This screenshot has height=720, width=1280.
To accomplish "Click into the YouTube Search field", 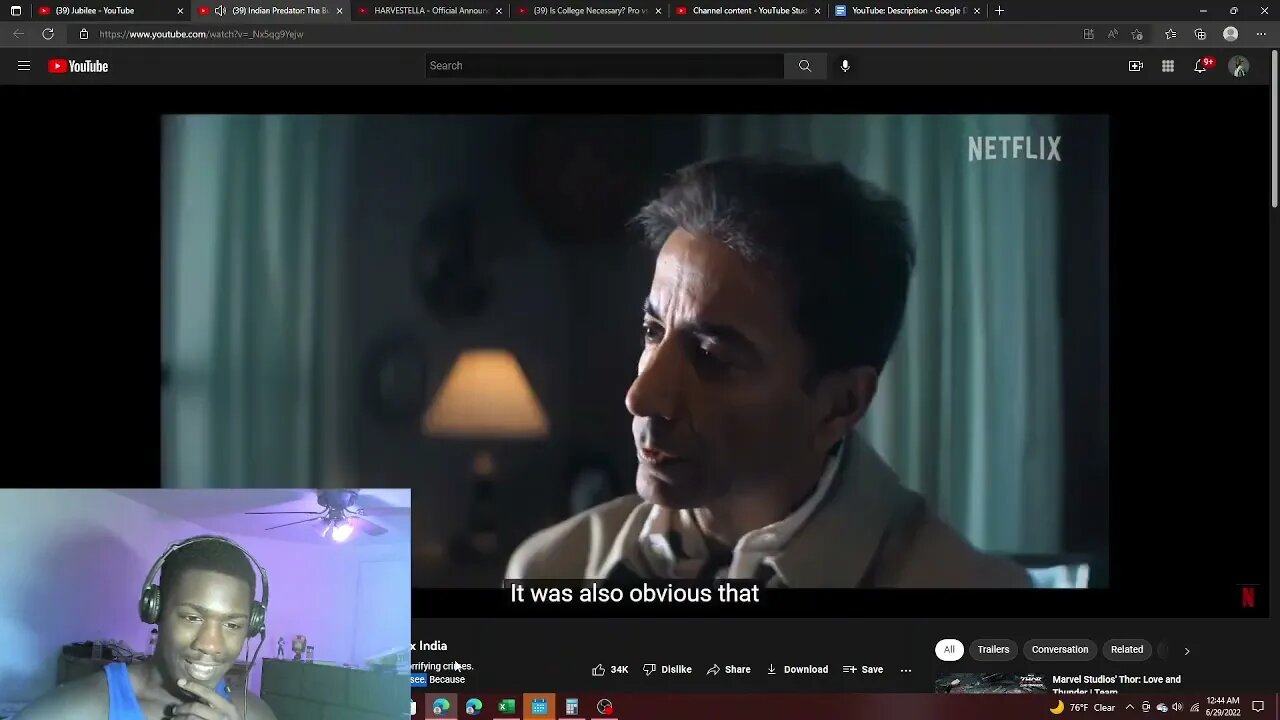I will pyautogui.click(x=604, y=66).
